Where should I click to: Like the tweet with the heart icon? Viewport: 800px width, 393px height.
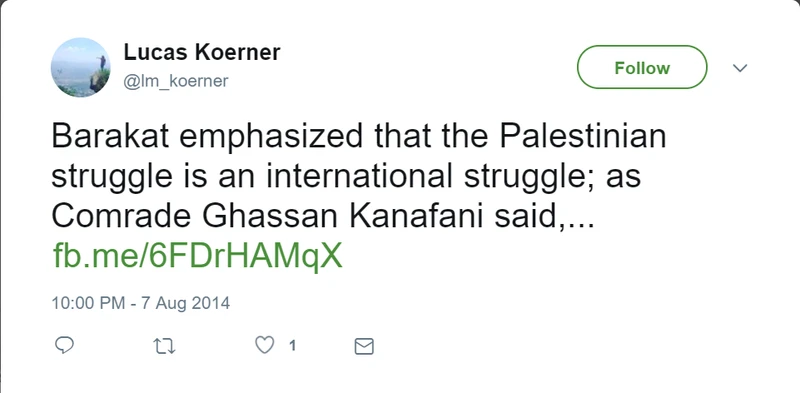264,346
